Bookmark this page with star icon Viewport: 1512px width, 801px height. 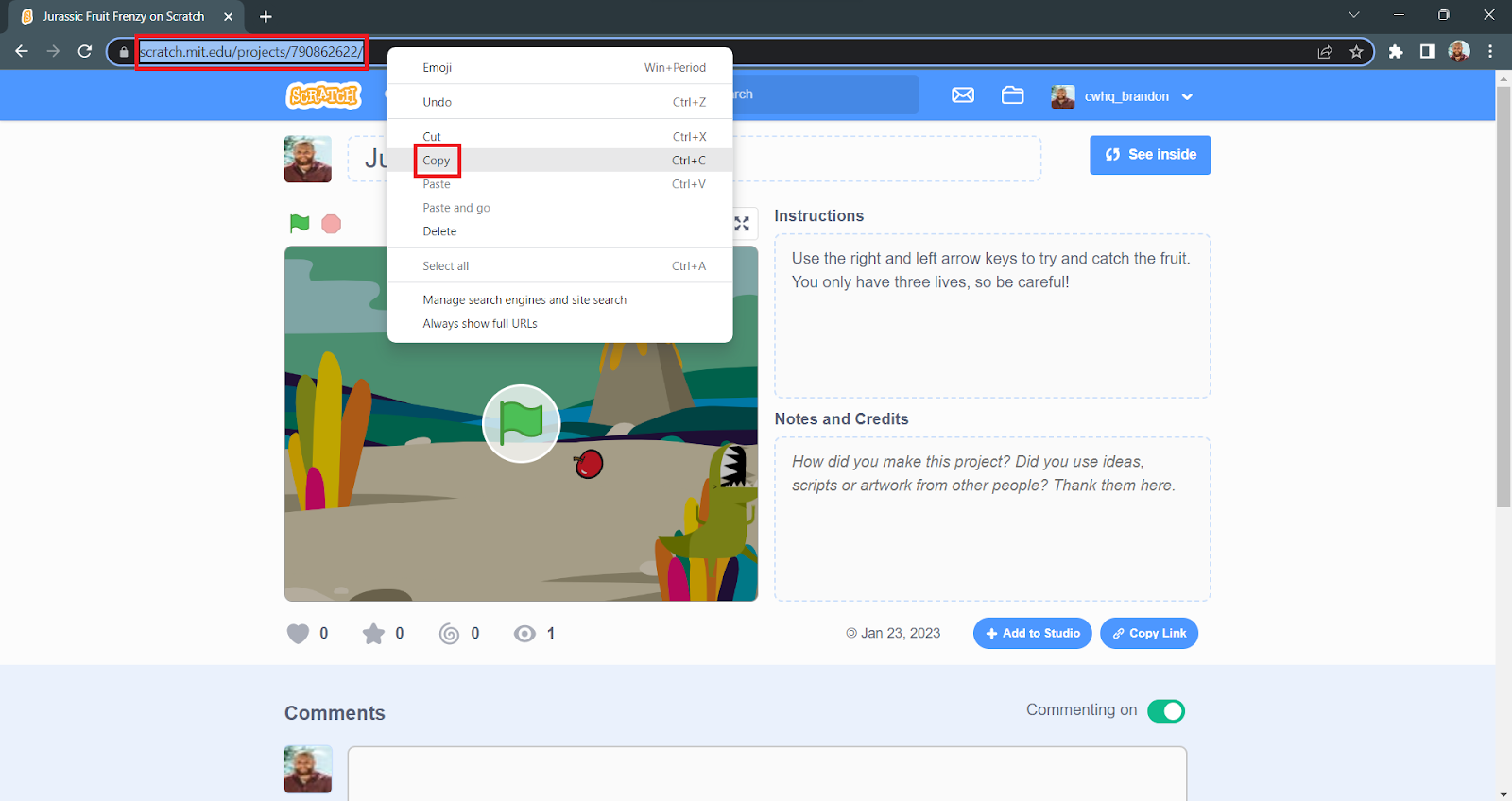point(1356,52)
